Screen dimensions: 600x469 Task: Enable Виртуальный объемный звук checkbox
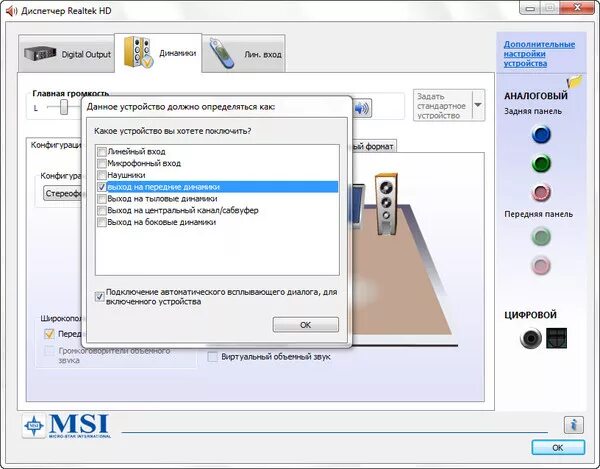[x=212, y=357]
